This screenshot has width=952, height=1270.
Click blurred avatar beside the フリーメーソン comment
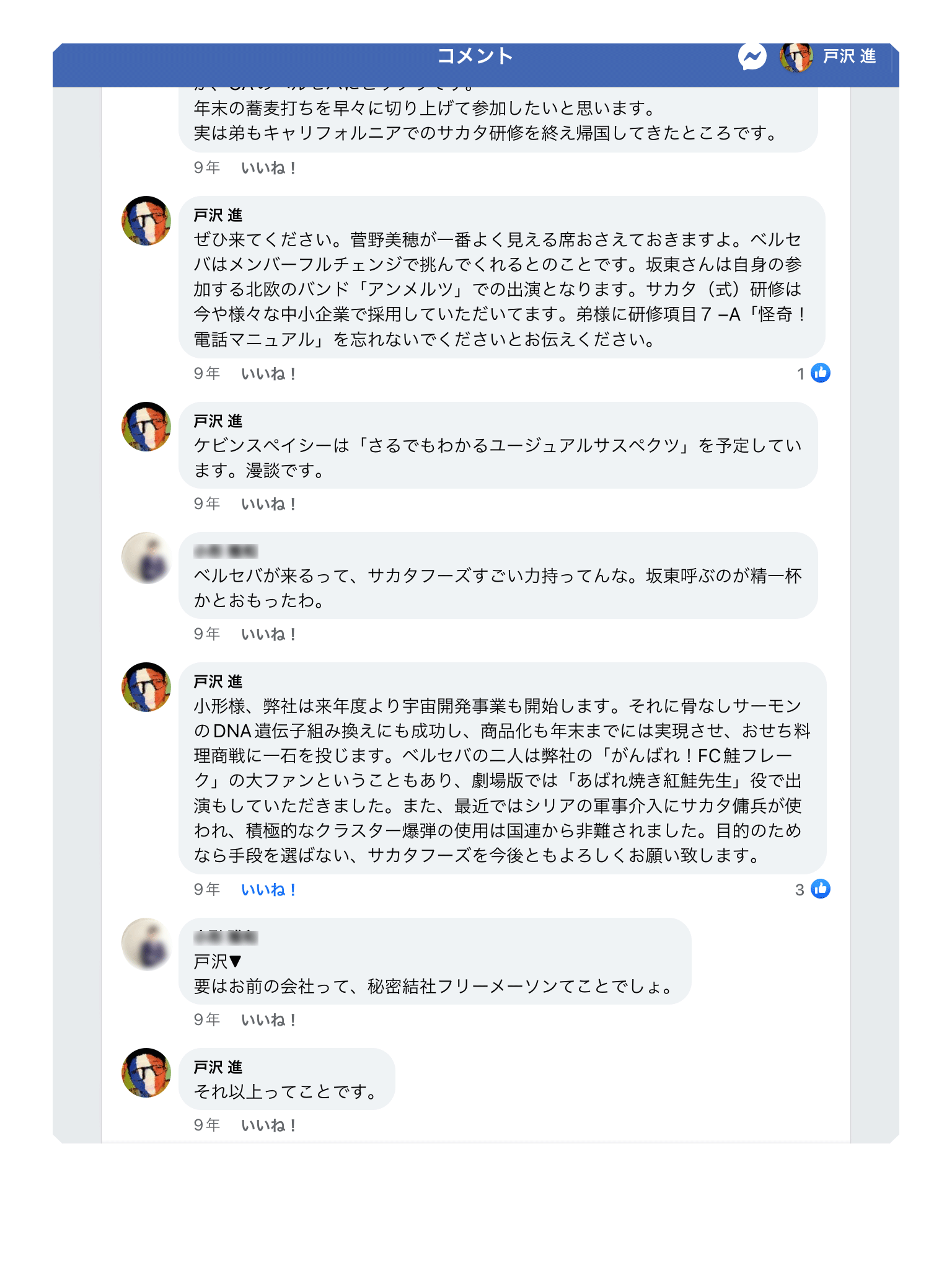[146, 943]
